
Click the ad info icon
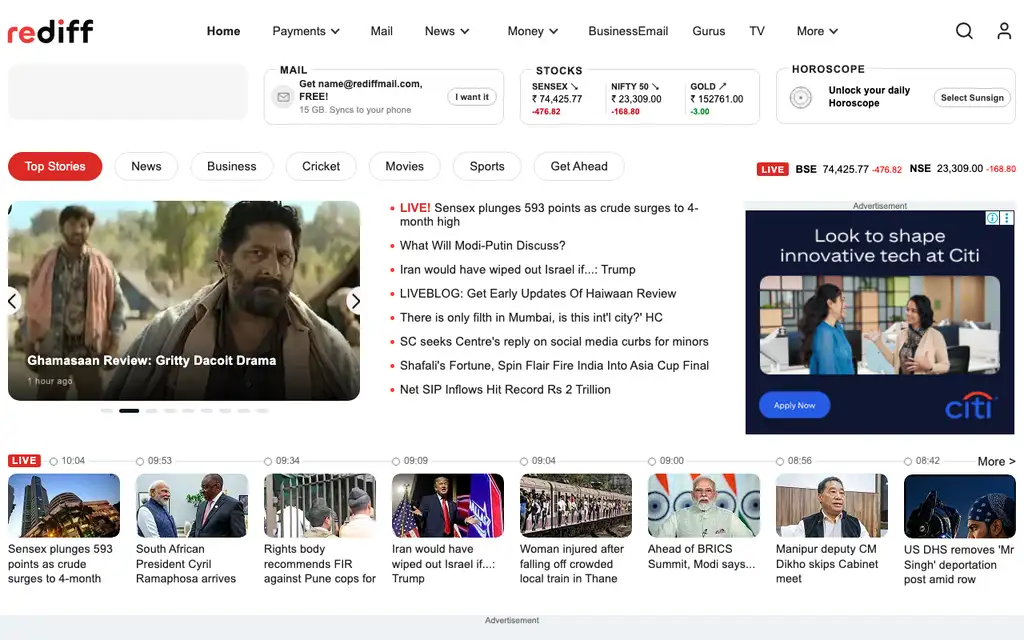[992, 218]
